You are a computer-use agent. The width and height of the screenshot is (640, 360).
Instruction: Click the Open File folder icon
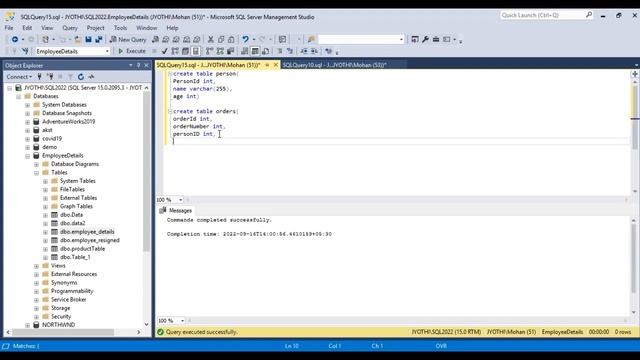[77, 39]
